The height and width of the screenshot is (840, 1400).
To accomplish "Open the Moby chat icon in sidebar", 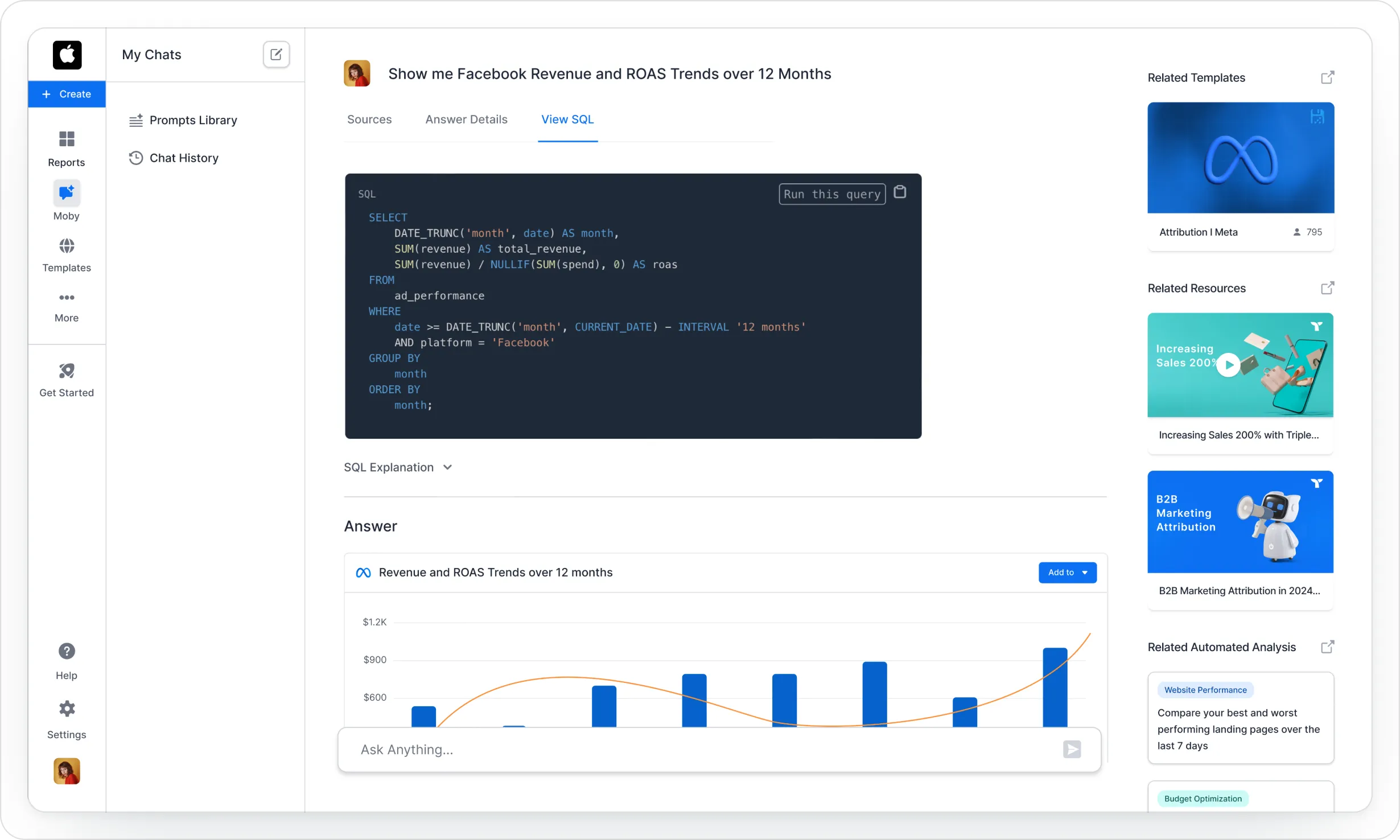I will coord(67,193).
